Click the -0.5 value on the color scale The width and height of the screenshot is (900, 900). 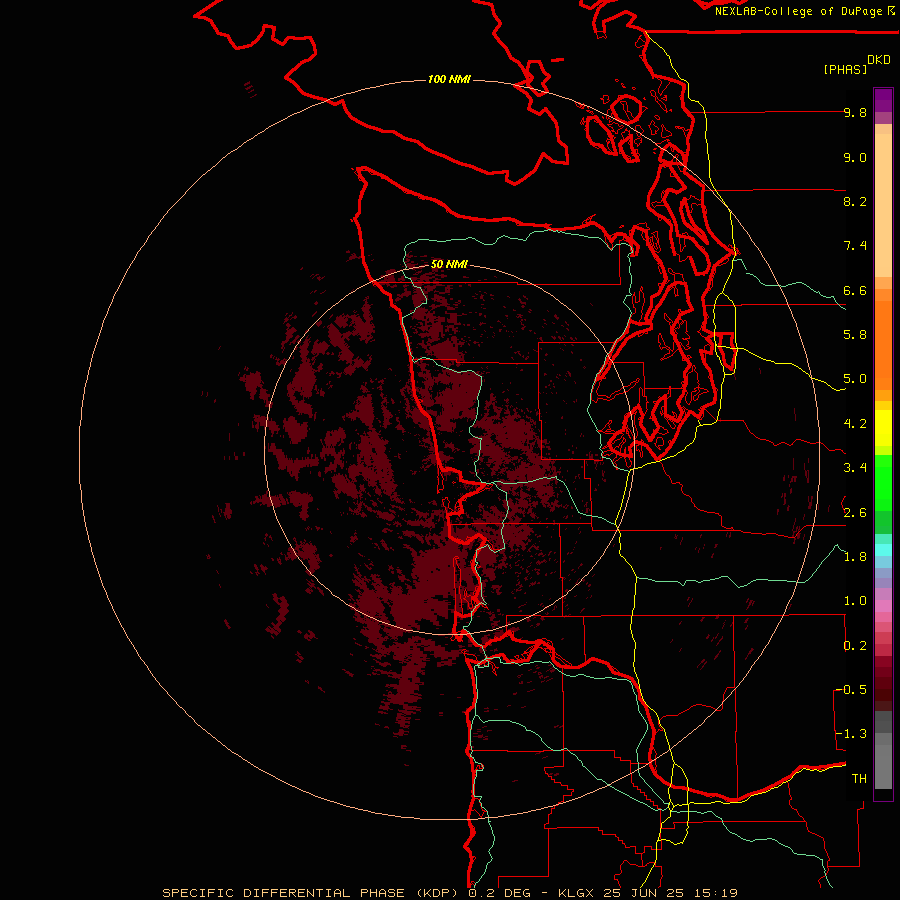pyautogui.click(x=851, y=690)
